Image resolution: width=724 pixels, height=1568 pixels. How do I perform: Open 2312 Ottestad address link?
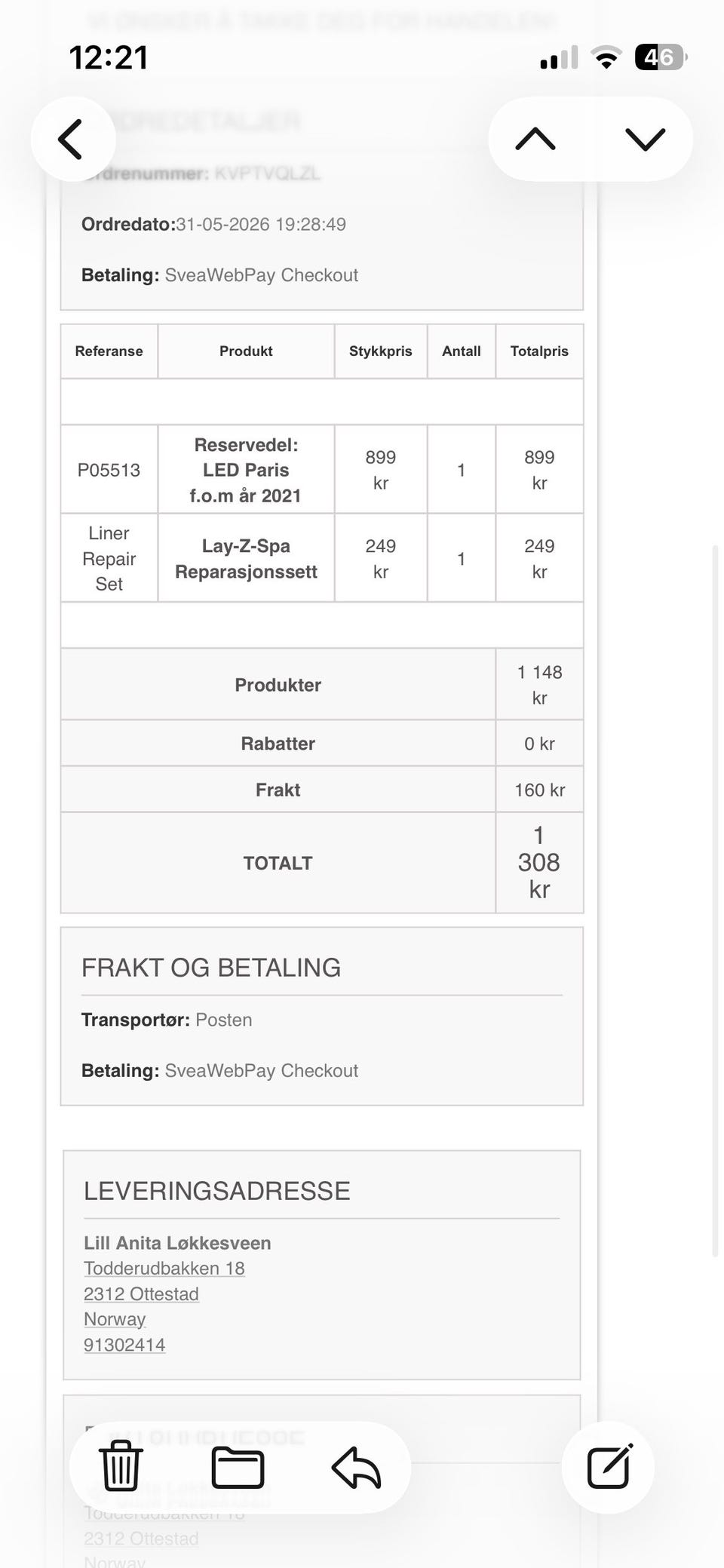(141, 1293)
